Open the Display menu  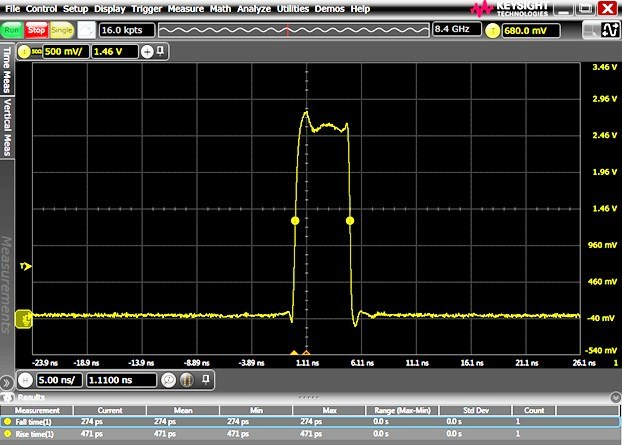click(109, 9)
